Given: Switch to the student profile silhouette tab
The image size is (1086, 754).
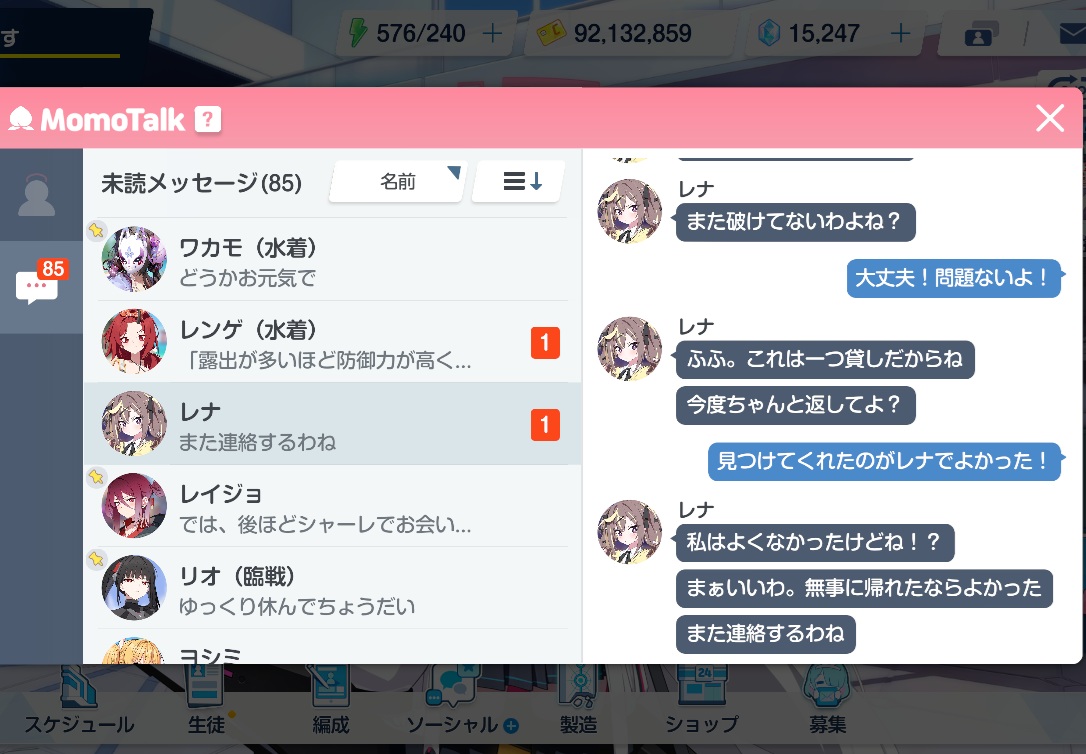Looking at the screenshot, I should [x=36, y=196].
